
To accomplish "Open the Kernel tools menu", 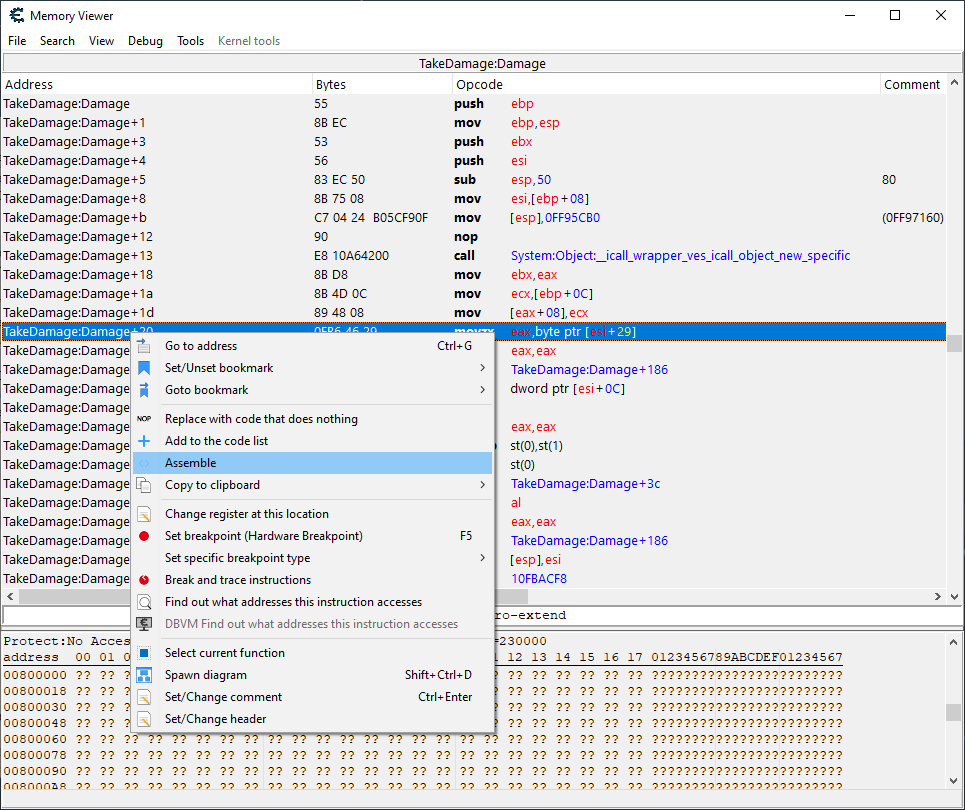I will point(249,41).
